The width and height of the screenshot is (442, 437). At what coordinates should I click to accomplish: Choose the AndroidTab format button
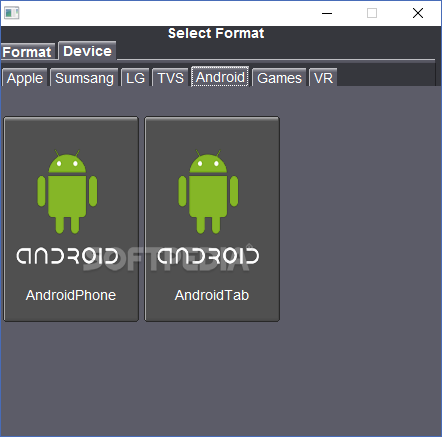(212, 219)
